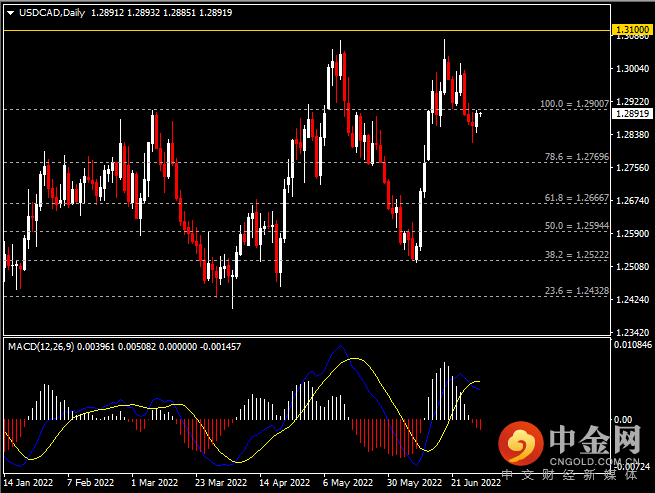
Task: Open the CNGOLD.COM.CN watermark link
Action: pos(594,462)
